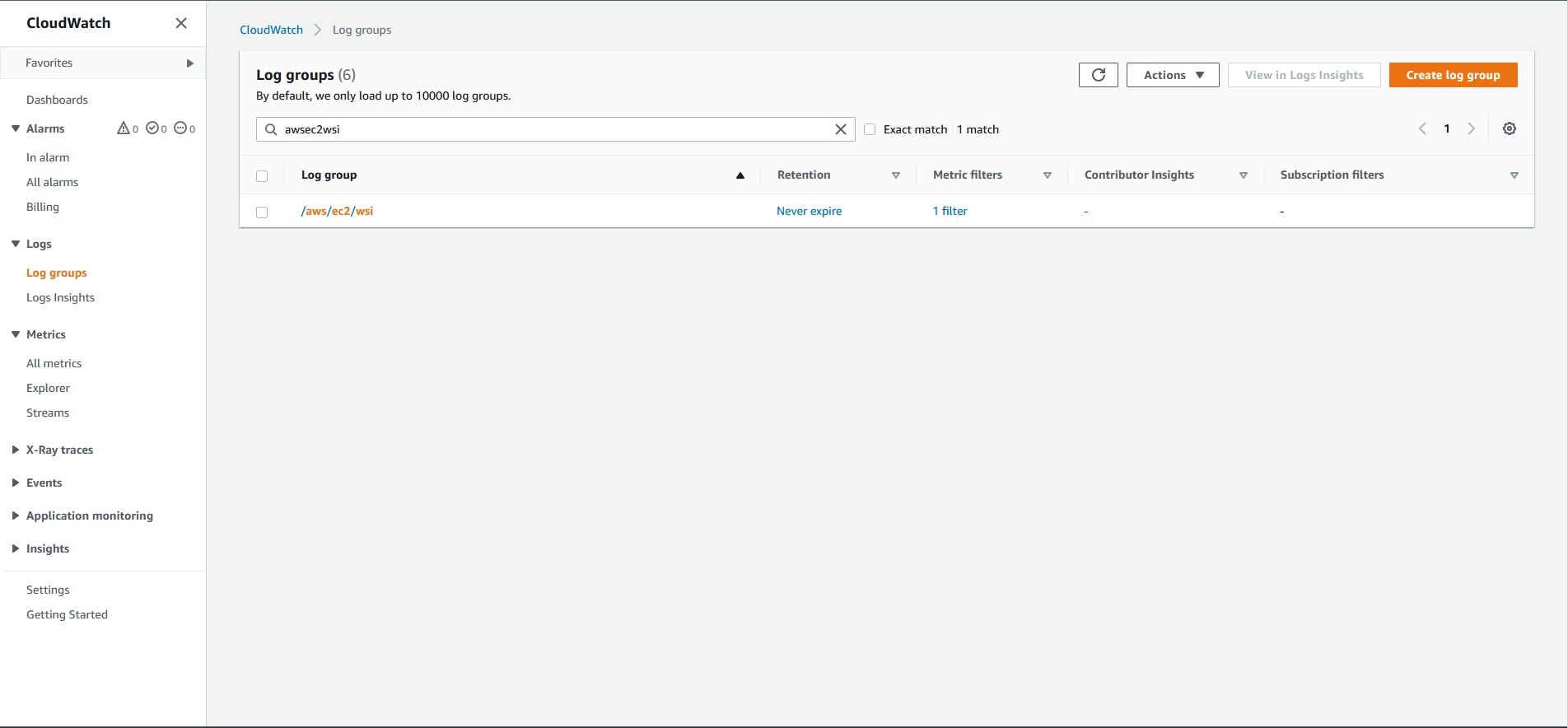Image resolution: width=1568 pixels, height=728 pixels.
Task: Expand the Events section
Action: coord(16,483)
